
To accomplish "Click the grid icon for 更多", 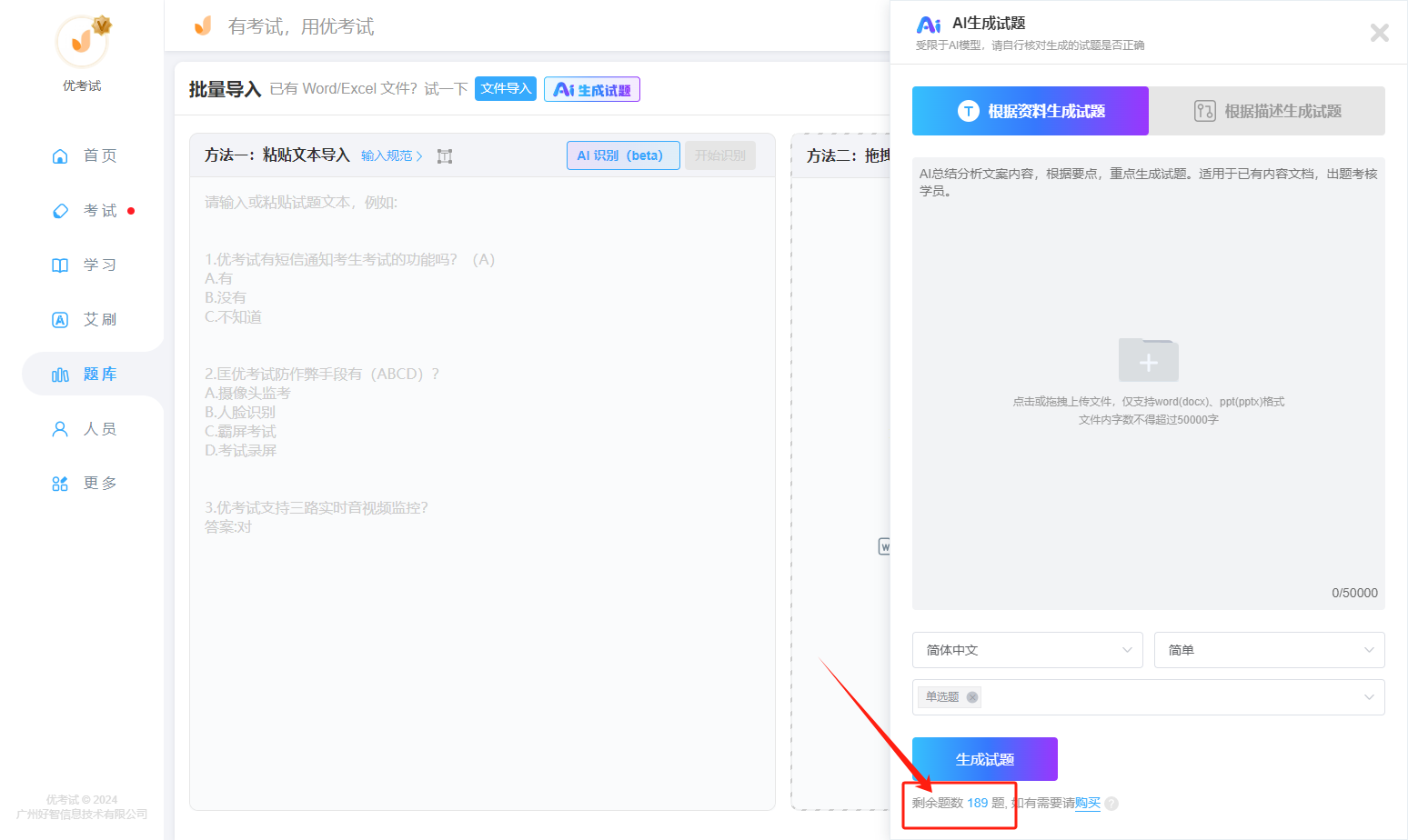I will coord(60,484).
